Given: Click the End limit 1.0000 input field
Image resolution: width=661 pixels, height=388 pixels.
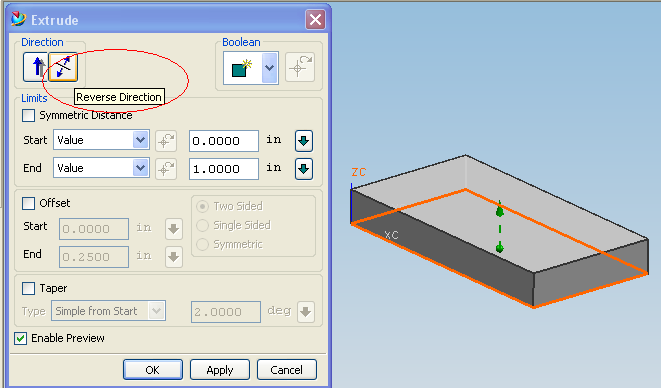Looking at the screenshot, I should pyautogui.click(x=224, y=169).
